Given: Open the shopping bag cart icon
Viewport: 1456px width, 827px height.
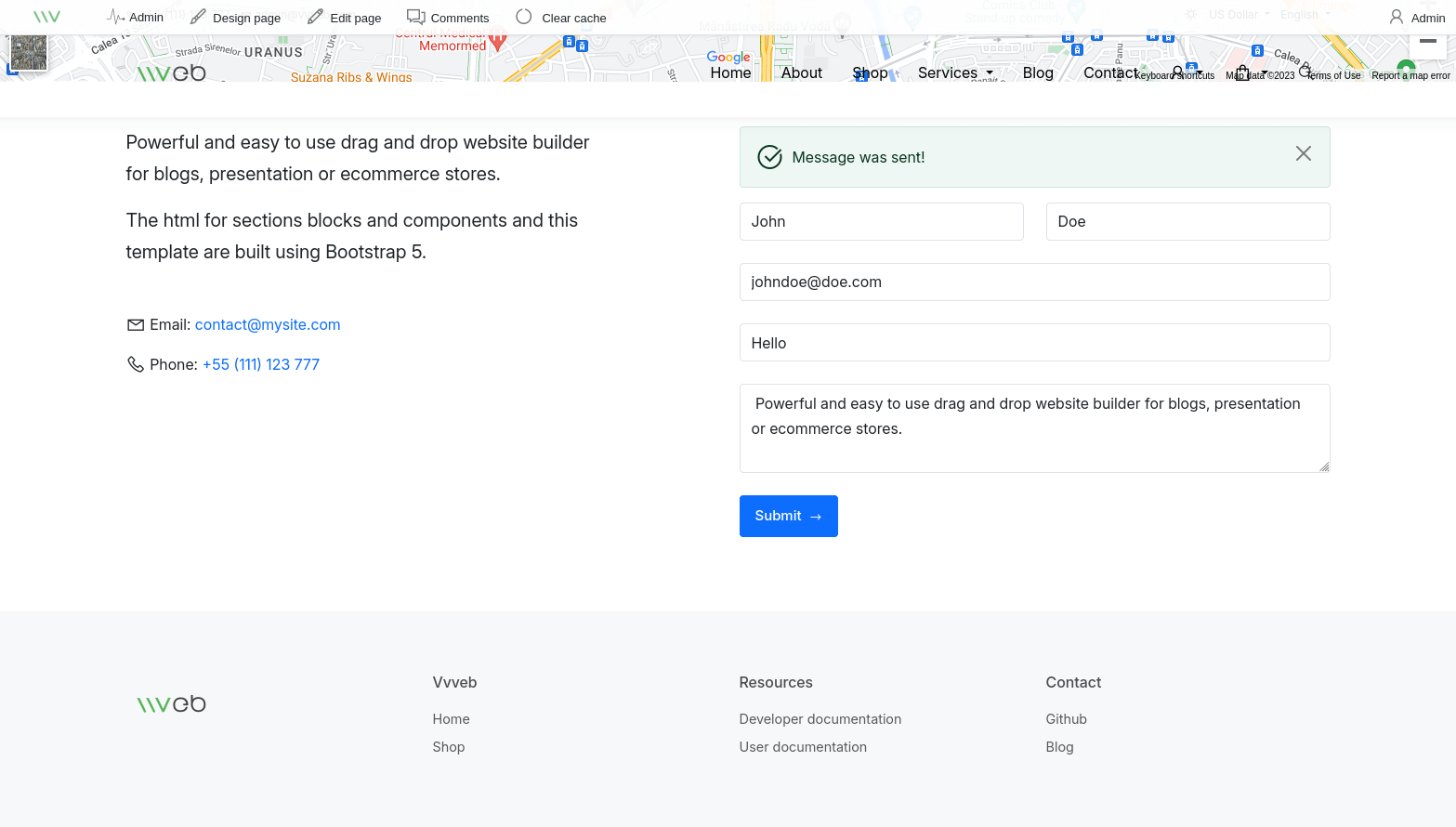Looking at the screenshot, I should coord(1242,72).
